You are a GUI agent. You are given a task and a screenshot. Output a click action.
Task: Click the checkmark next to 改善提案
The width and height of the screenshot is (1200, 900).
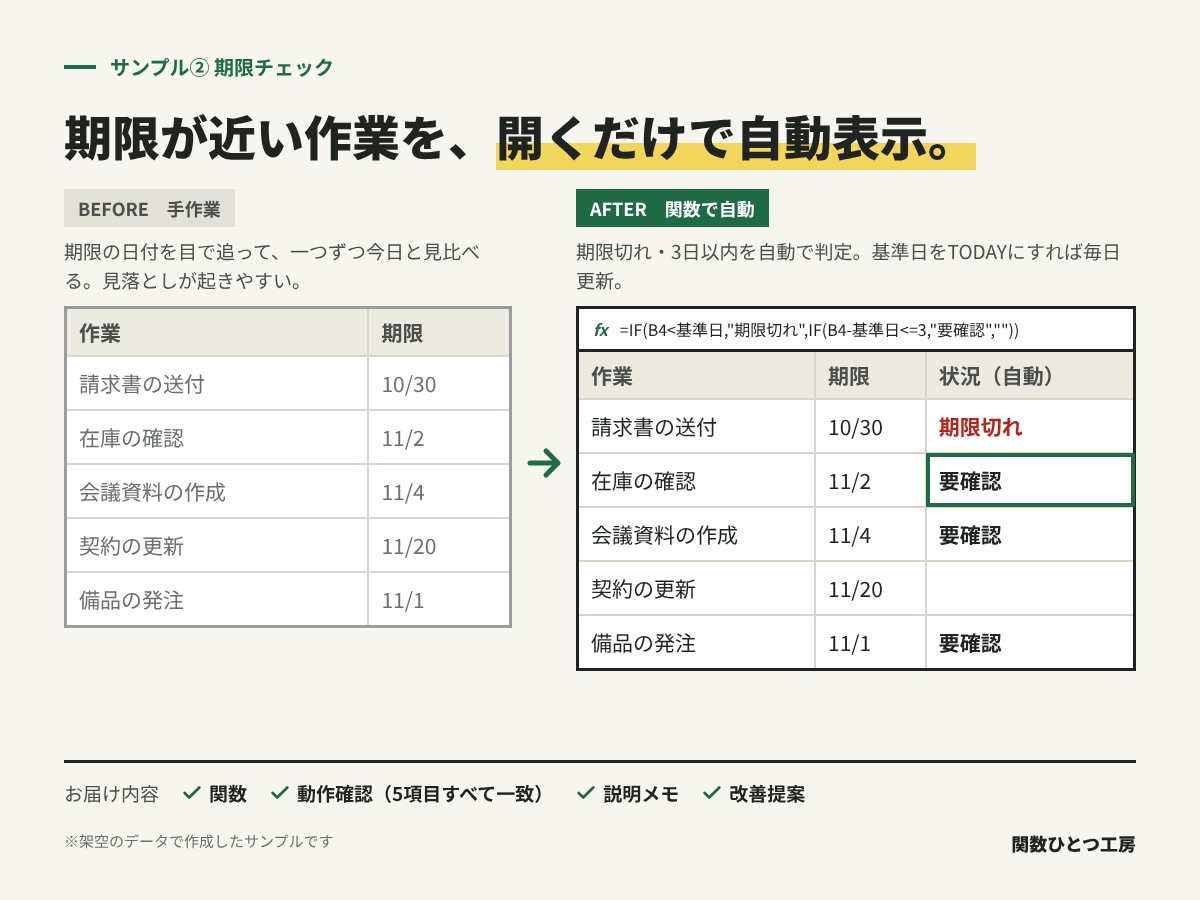(712, 794)
